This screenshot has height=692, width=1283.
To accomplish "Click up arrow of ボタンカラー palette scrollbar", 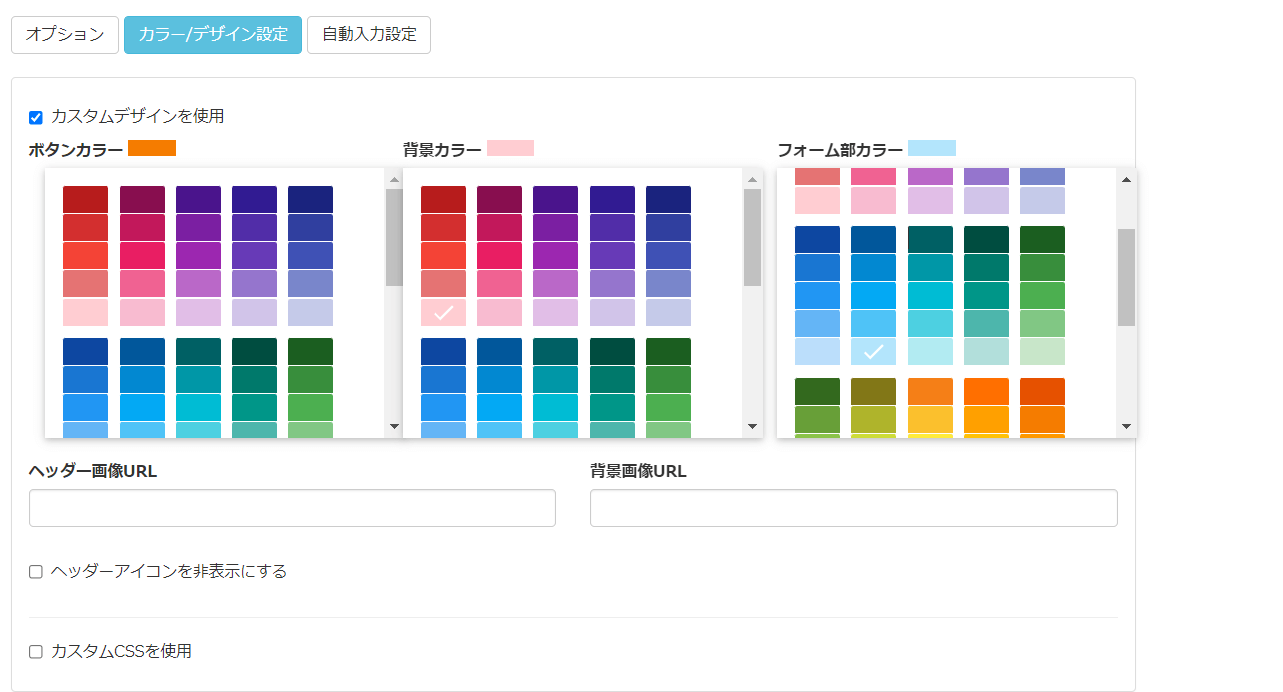I will 394,180.
